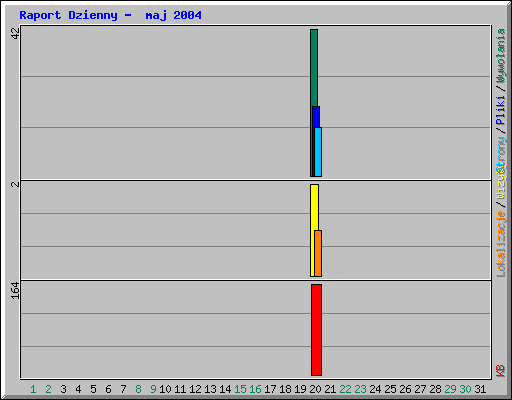Click day '31' on the x-axis
Viewport: 512px width, 400px height.
[x=480, y=389]
